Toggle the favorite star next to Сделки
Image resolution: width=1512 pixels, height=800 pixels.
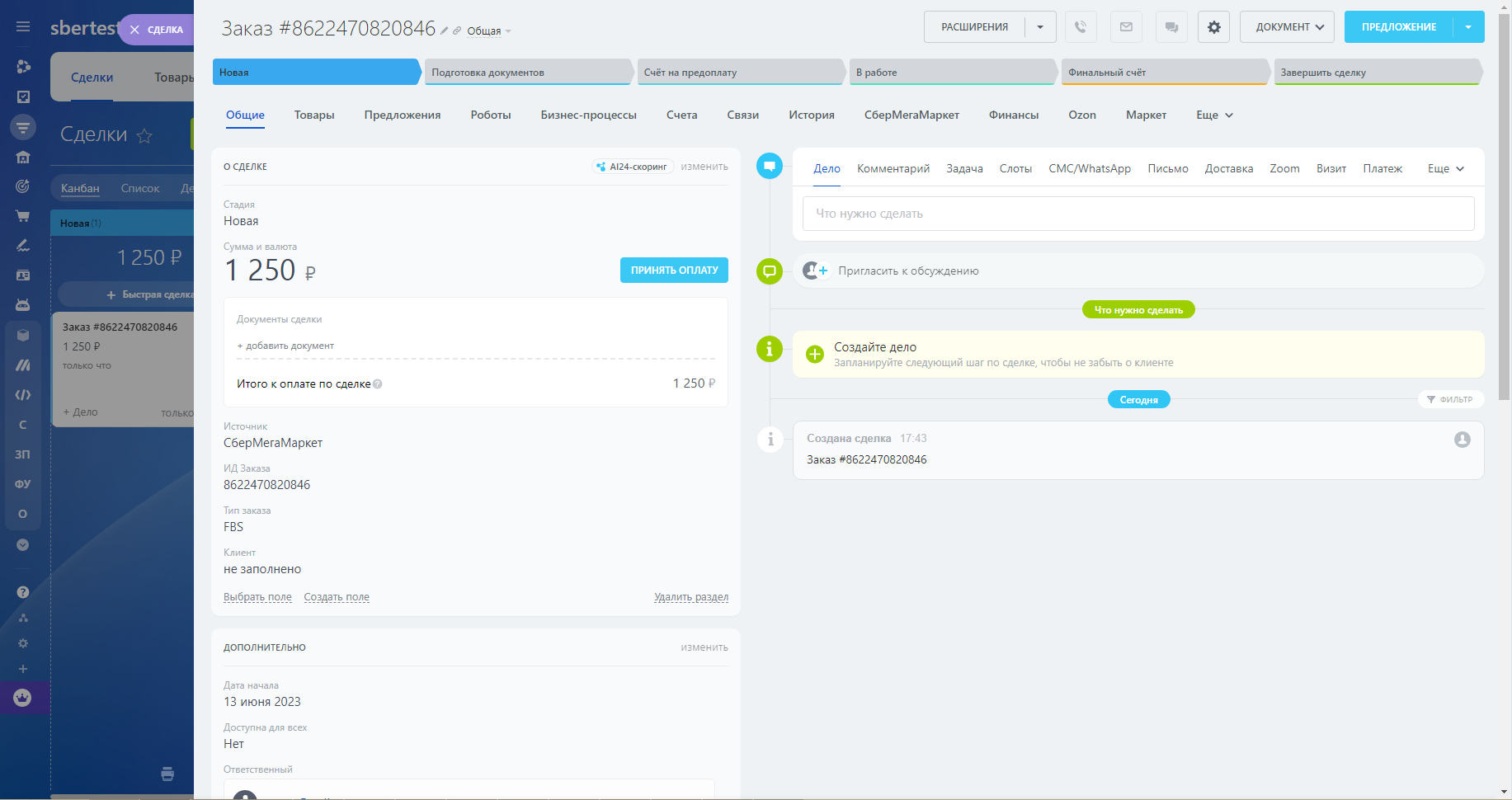pos(144,136)
